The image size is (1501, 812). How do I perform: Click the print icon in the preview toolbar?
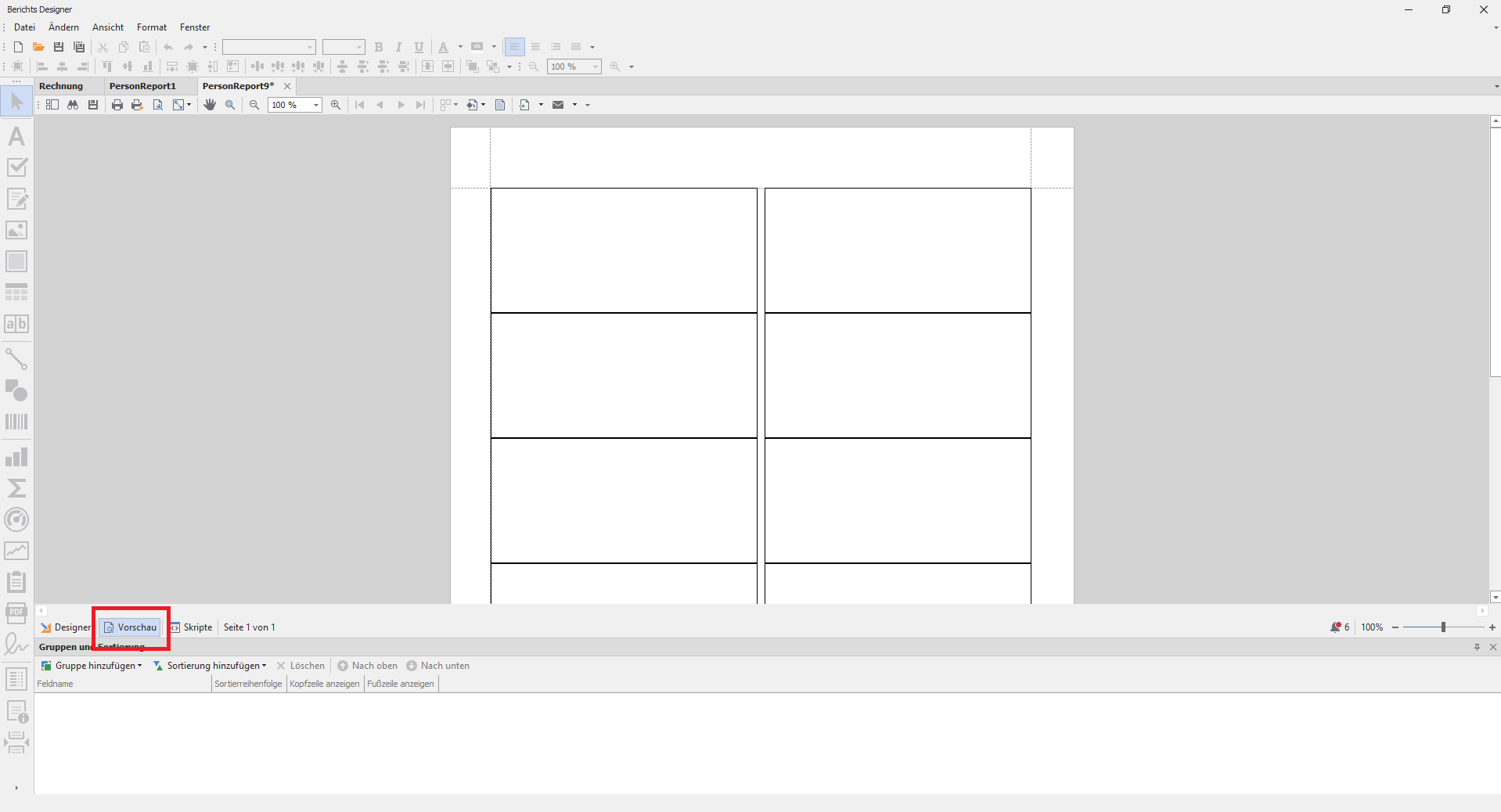[x=117, y=105]
